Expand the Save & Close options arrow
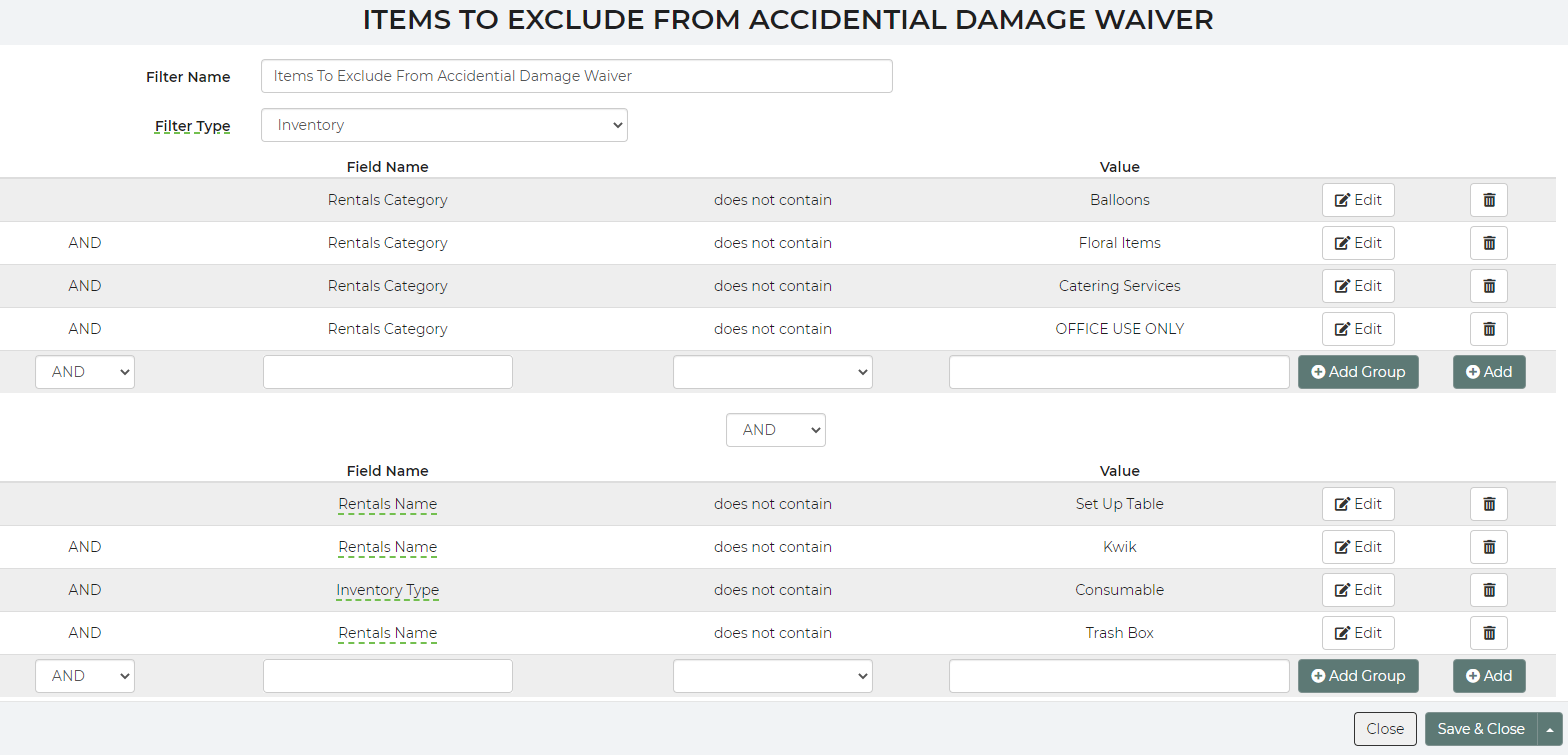1568x755 pixels. click(x=1550, y=729)
